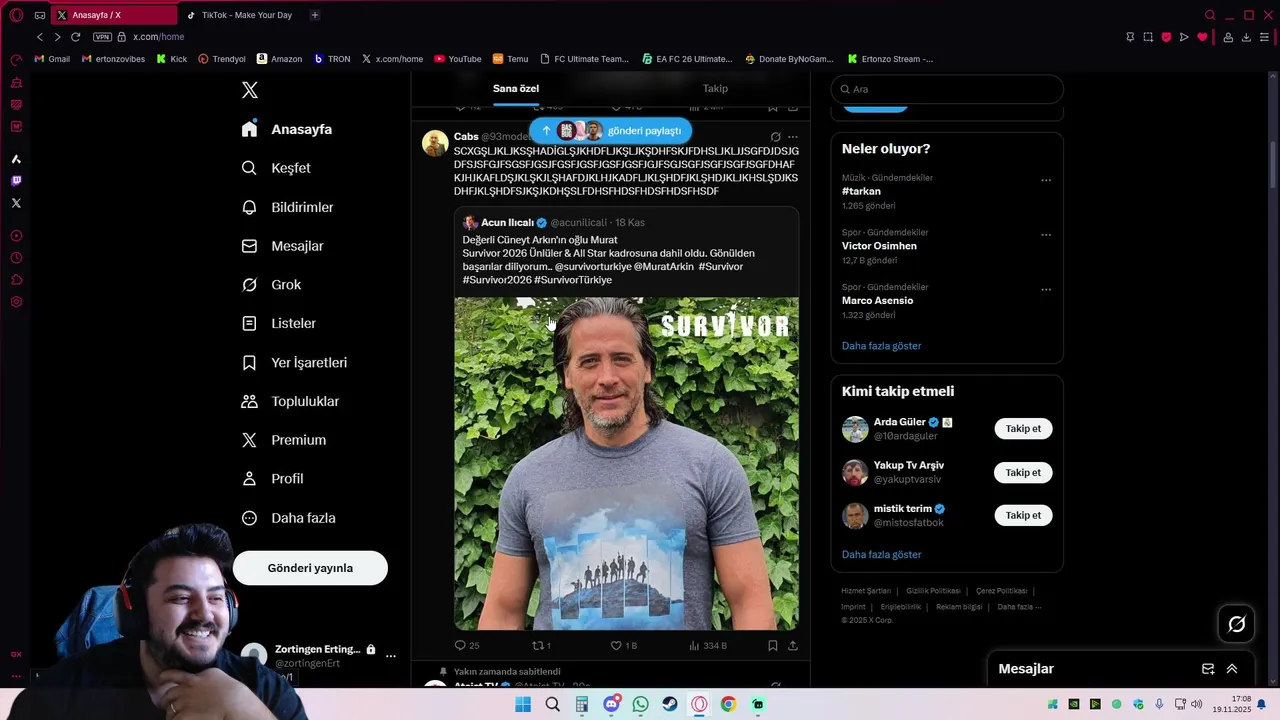This screenshot has width=1280, height=720.
Task: Toggle the browser VPN badge
Action: click(102, 37)
